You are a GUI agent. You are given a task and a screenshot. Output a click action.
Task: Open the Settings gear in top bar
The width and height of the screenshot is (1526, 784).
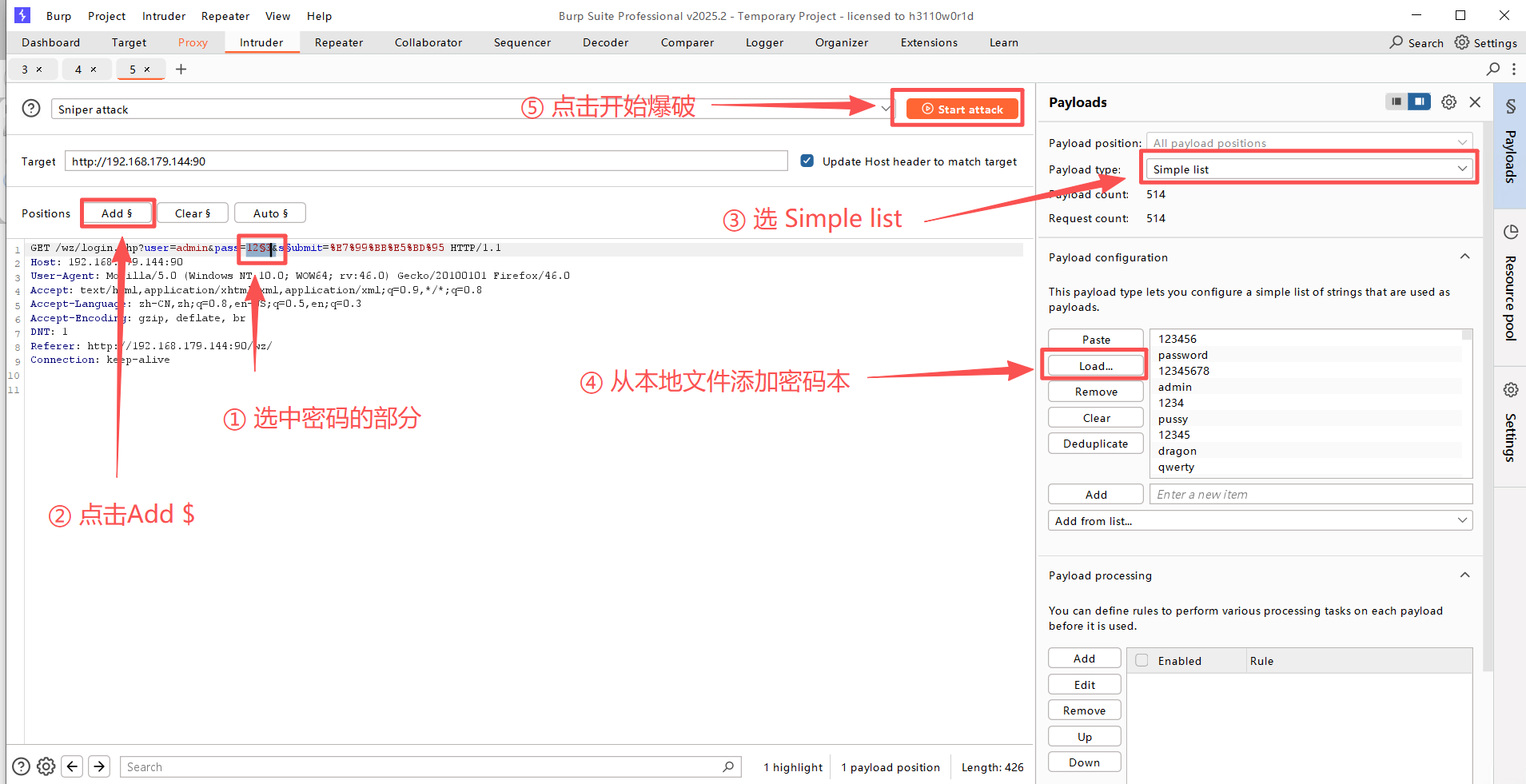tap(1462, 42)
